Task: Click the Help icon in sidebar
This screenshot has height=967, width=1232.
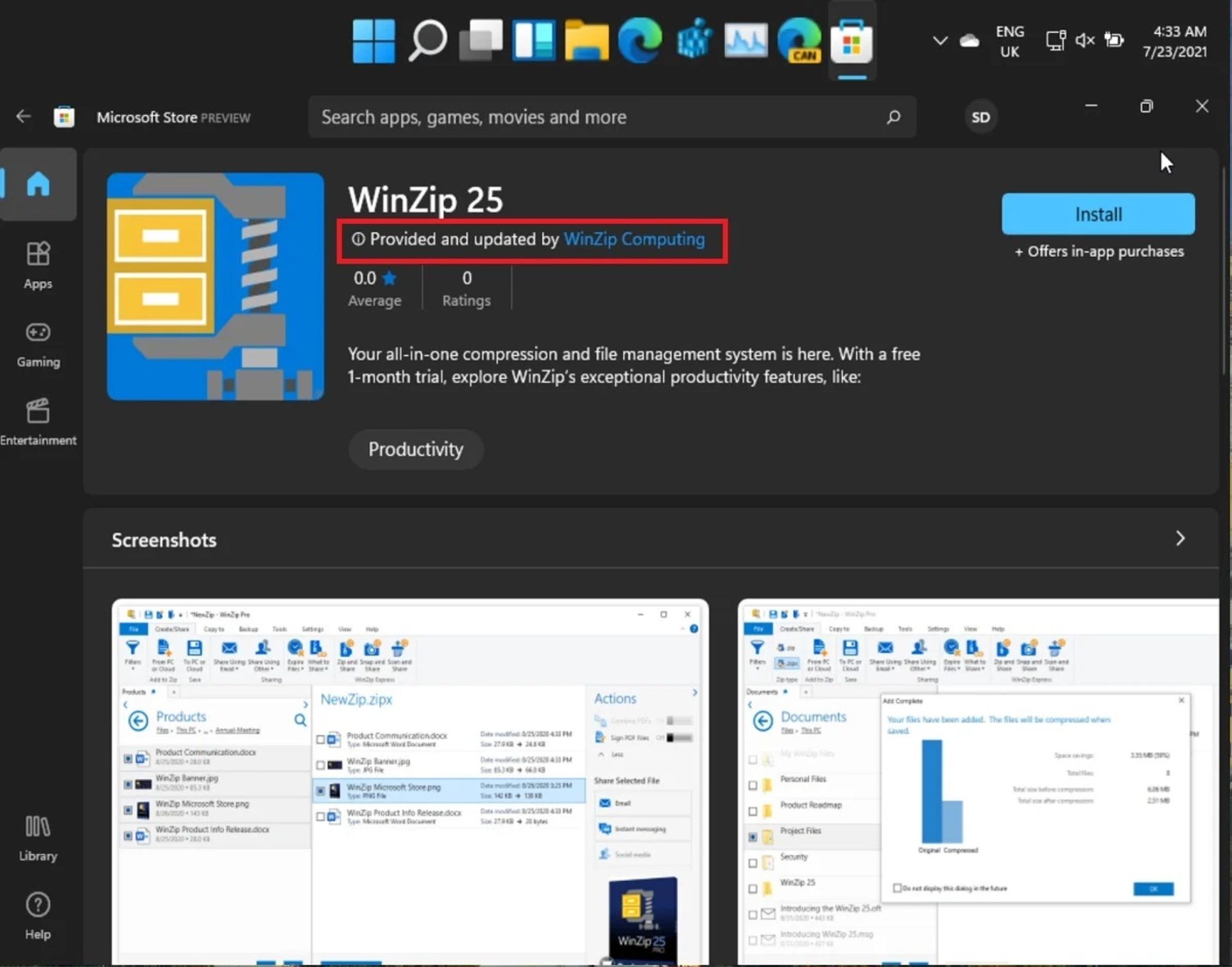Action: click(37, 904)
